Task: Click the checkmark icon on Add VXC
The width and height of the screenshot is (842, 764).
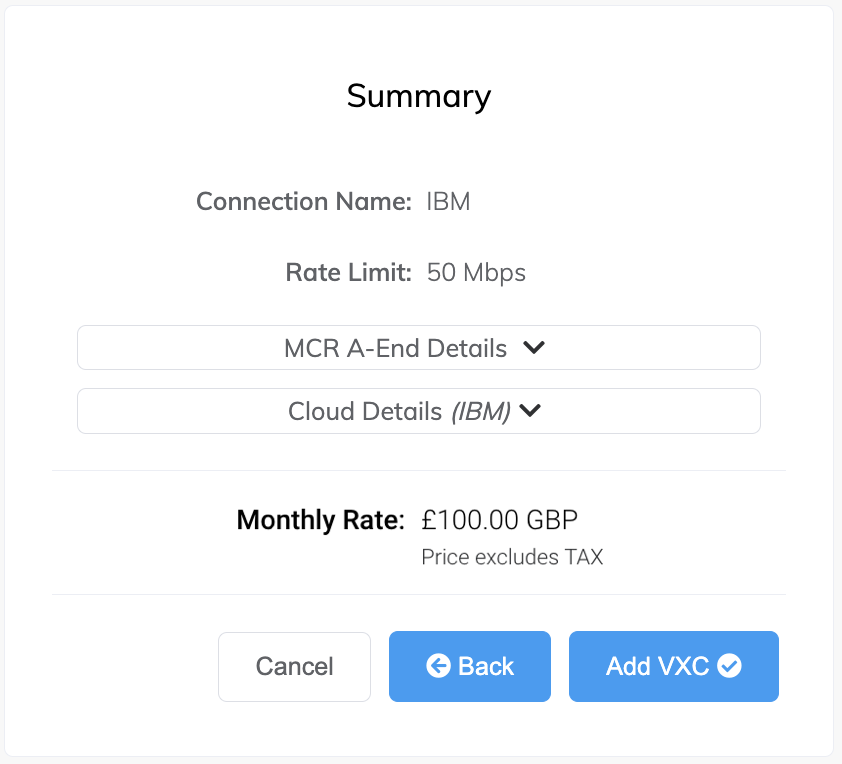Action: [729, 666]
